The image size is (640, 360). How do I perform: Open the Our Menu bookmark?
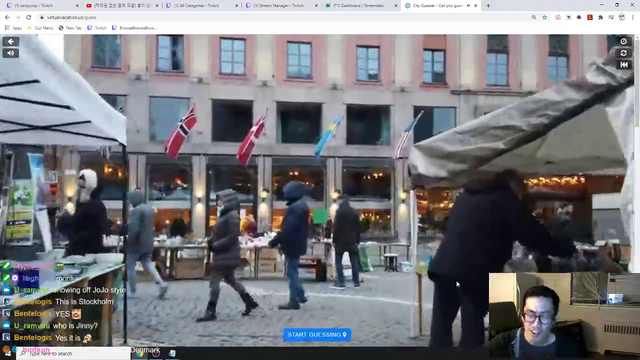coord(40,28)
